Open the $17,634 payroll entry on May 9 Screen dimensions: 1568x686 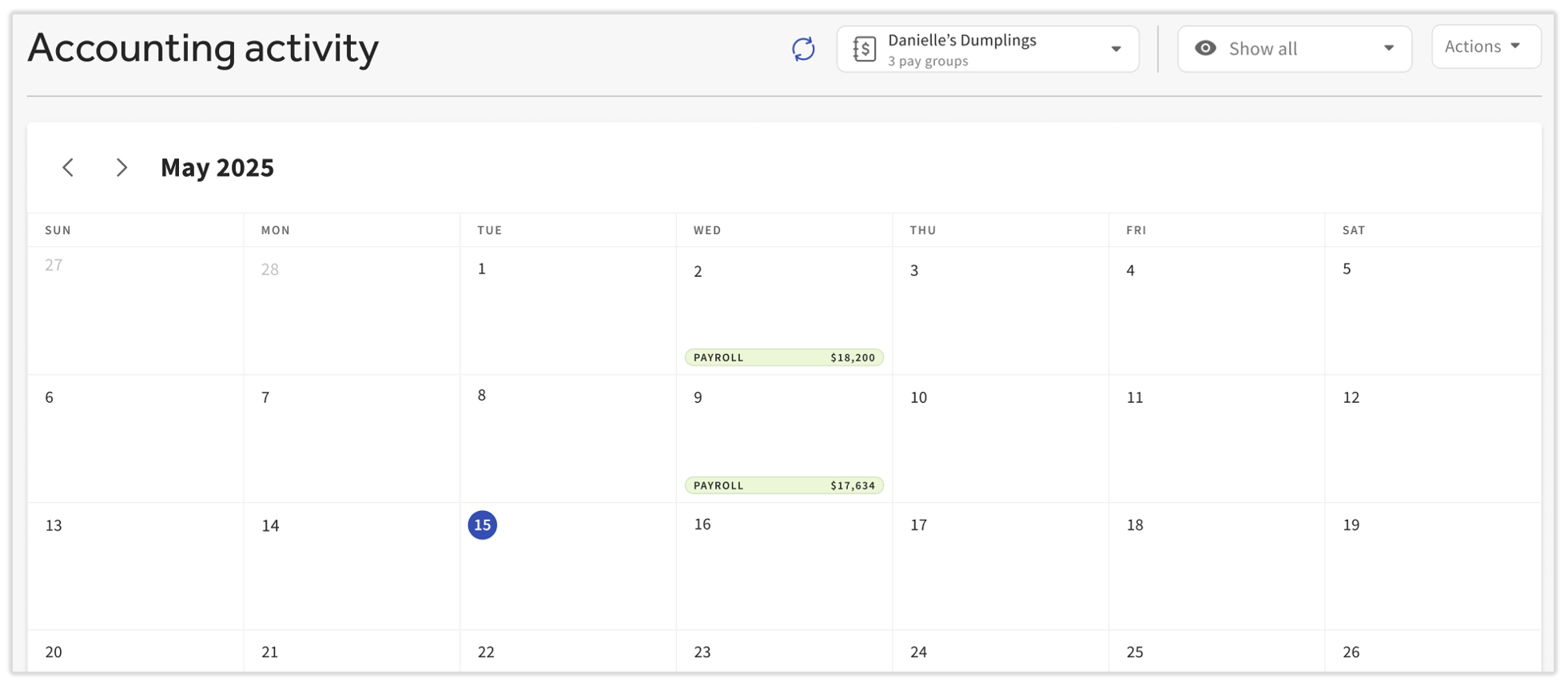784,485
